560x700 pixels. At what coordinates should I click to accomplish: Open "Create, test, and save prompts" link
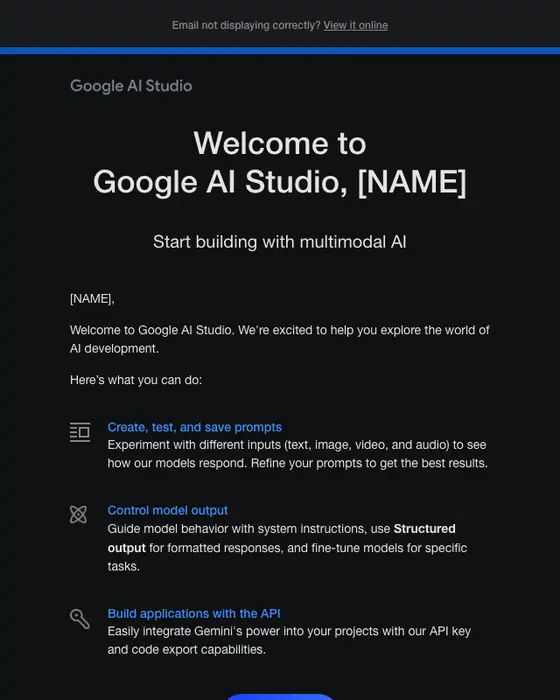(x=195, y=427)
